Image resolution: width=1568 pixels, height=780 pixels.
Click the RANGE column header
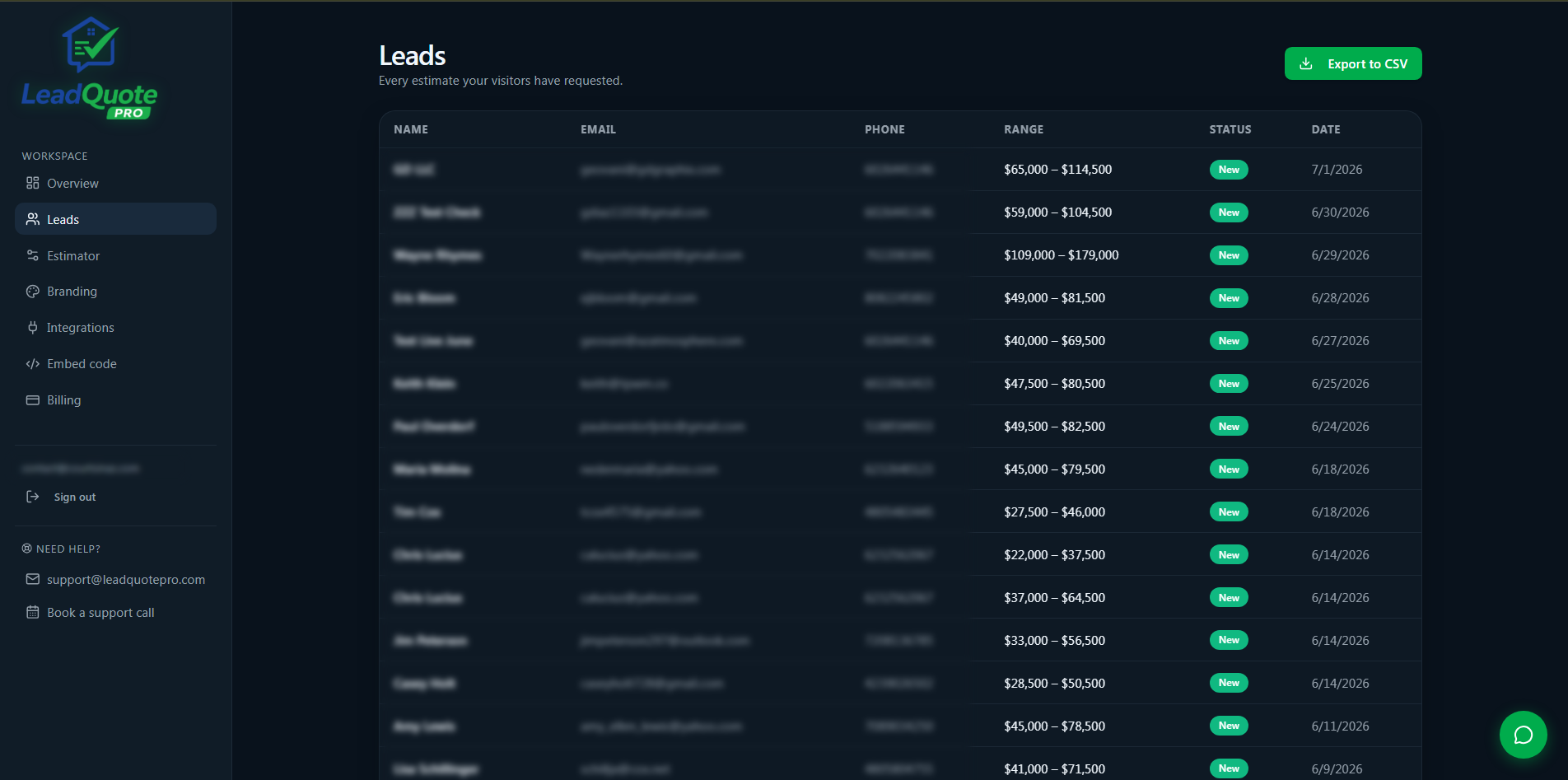click(1024, 129)
